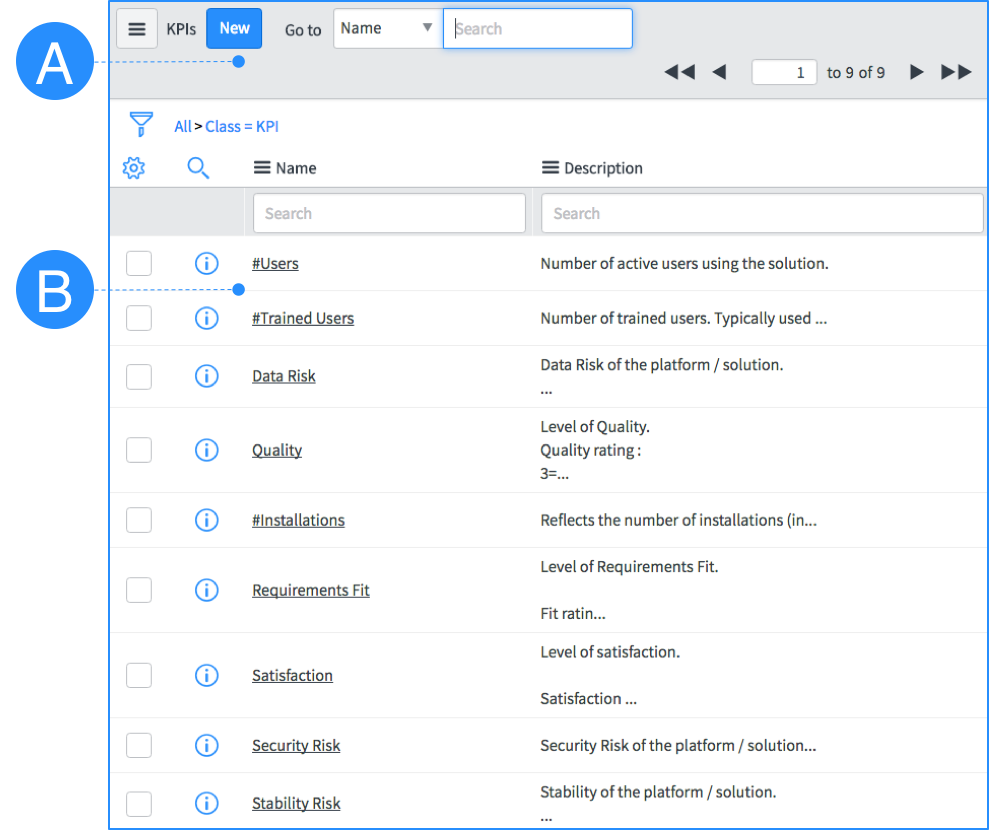989x830 pixels.
Task: Open the Stability Risk KPI link
Action: coord(296,804)
